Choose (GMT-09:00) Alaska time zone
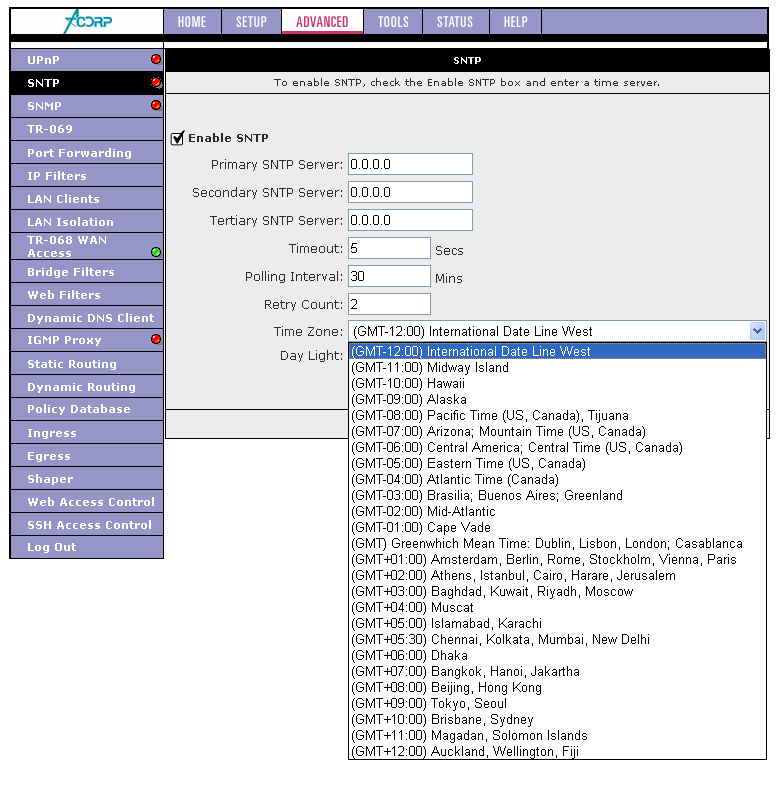The width and height of the screenshot is (779, 796). coord(557,400)
